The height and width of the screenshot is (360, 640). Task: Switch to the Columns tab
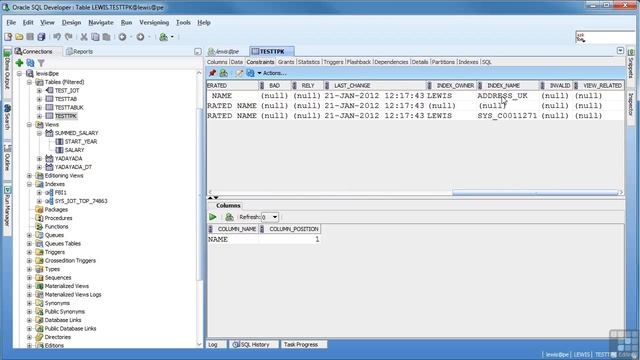[217, 62]
